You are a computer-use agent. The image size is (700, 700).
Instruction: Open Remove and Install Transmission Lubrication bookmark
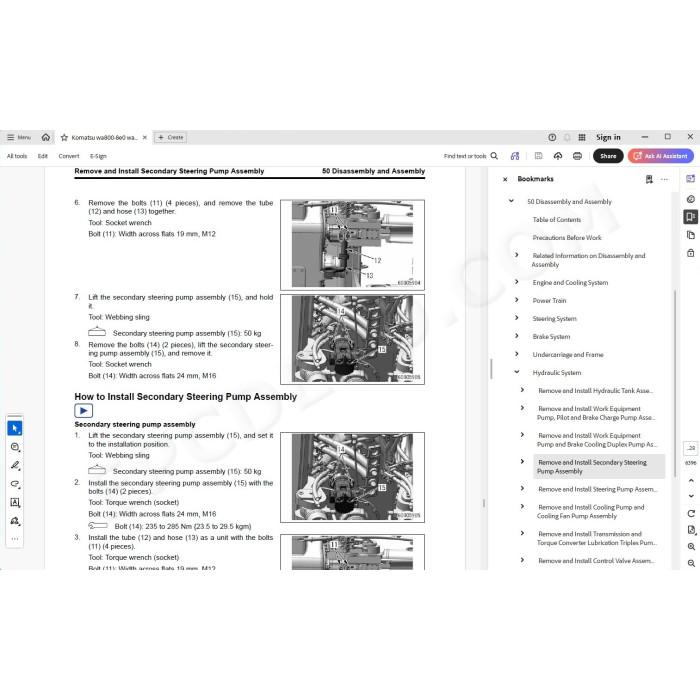point(596,538)
